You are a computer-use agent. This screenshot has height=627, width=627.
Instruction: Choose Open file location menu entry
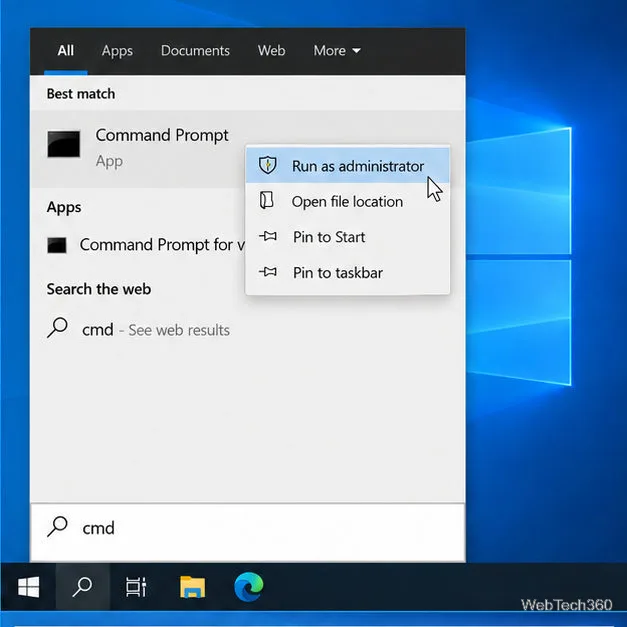[x=347, y=202]
